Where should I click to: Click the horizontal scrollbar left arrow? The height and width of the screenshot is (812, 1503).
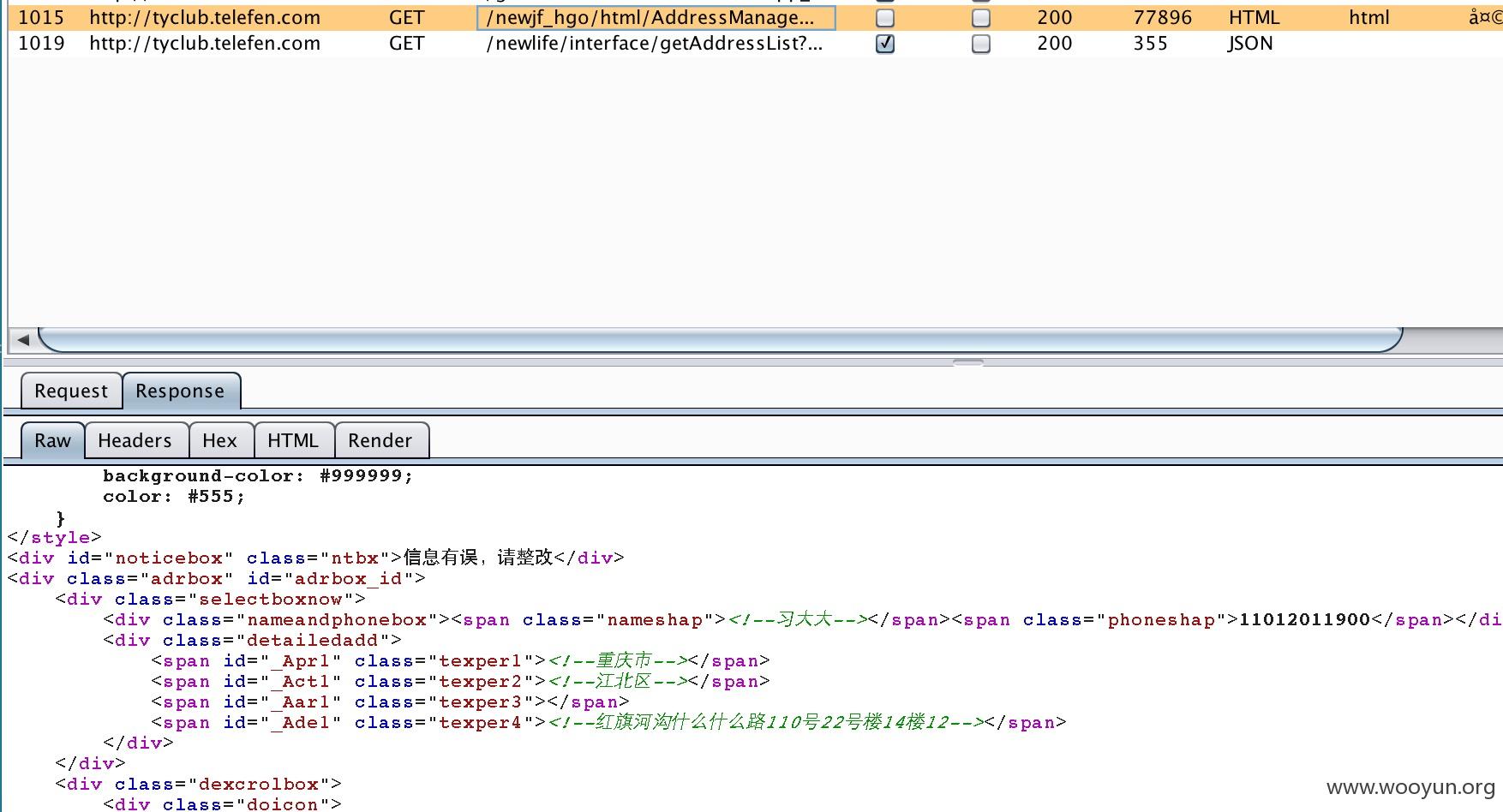[x=23, y=340]
